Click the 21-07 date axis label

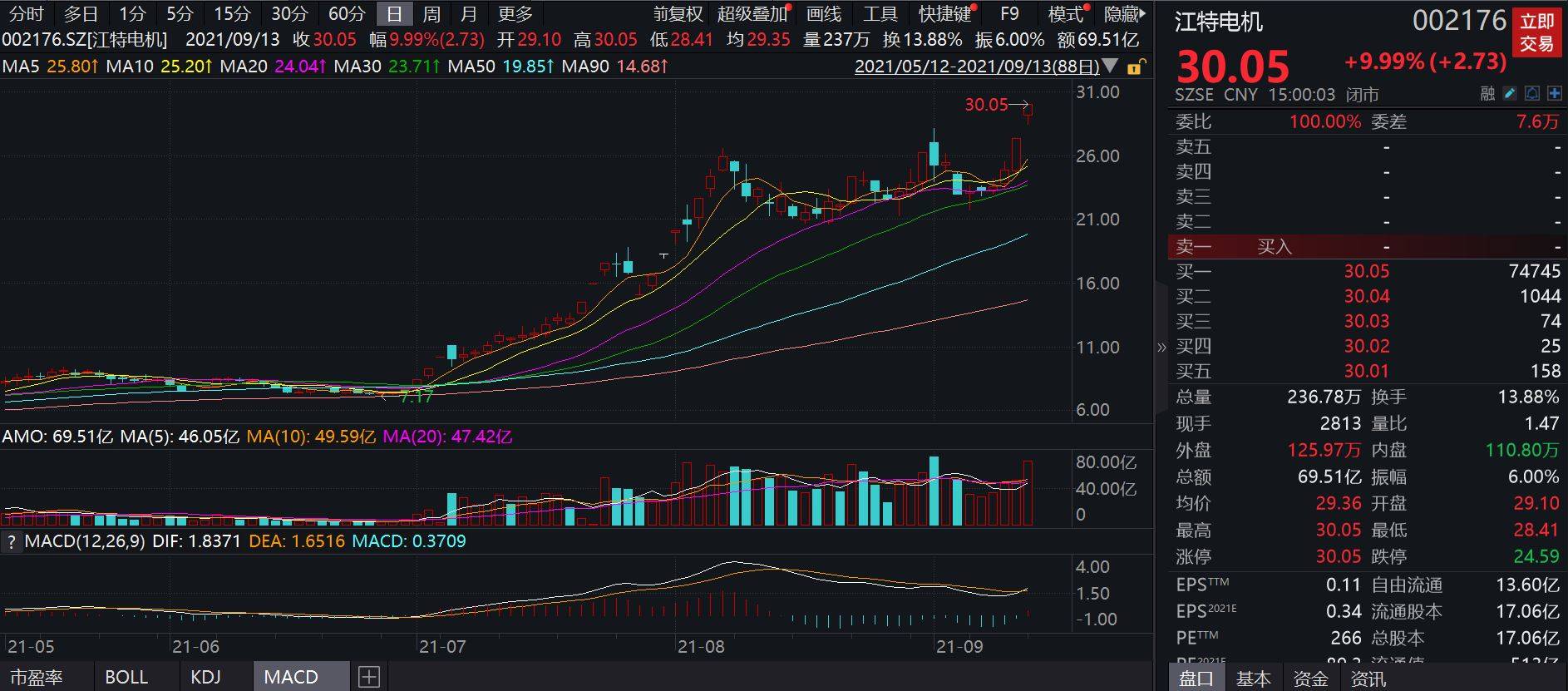coord(443,647)
